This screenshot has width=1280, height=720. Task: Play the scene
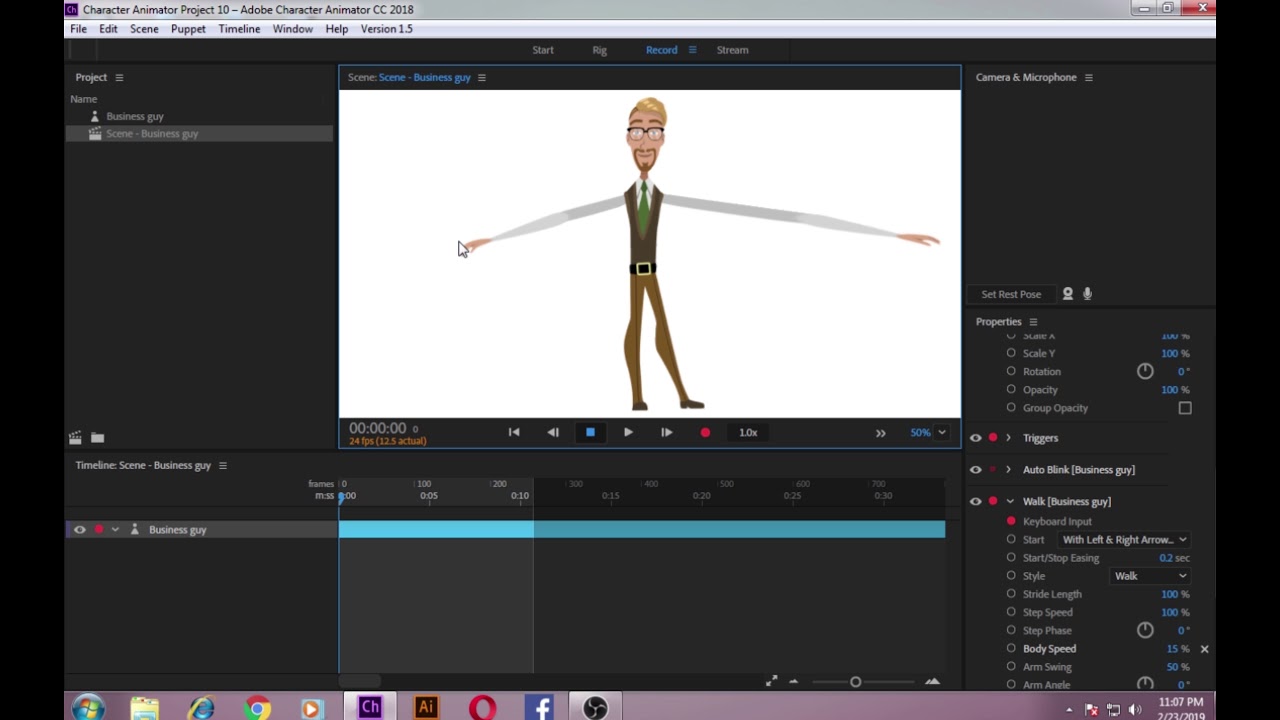coord(628,433)
